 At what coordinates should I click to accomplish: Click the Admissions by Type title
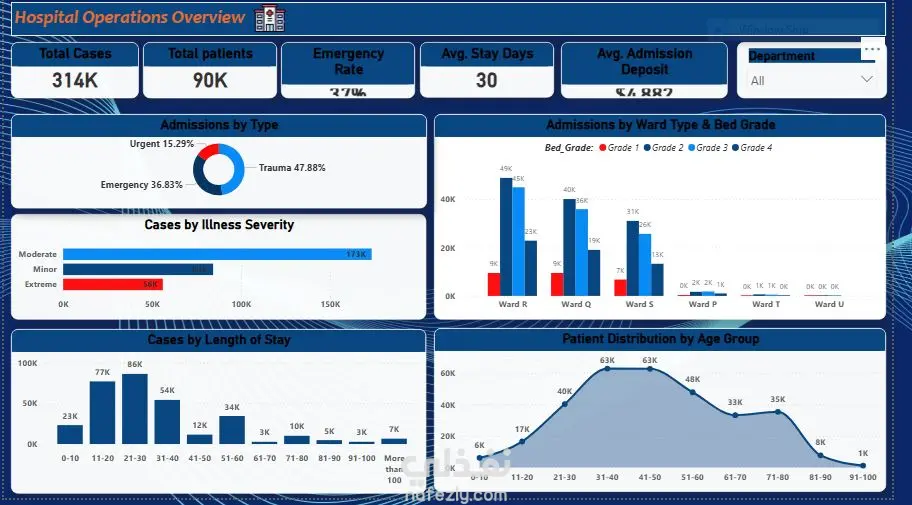[x=219, y=125]
